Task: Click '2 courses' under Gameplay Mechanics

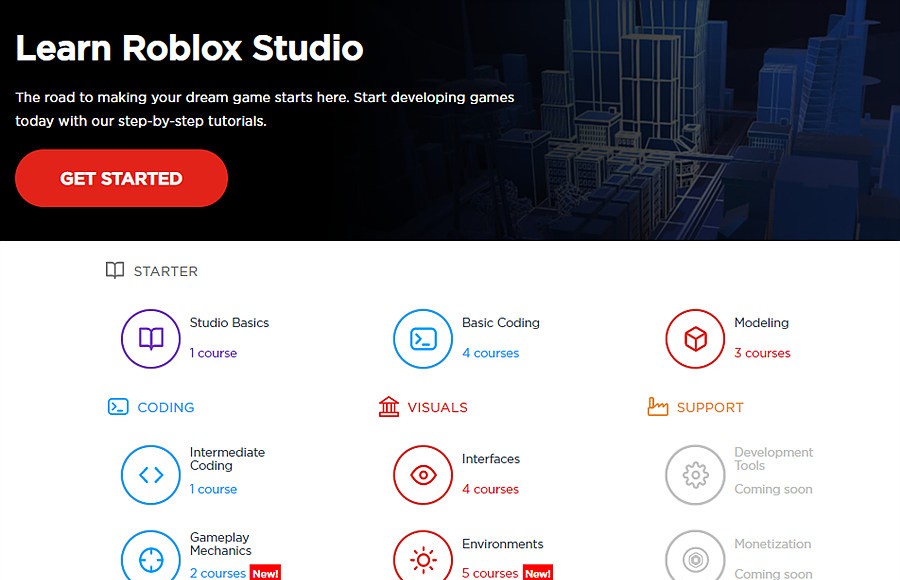Action: click(x=218, y=573)
